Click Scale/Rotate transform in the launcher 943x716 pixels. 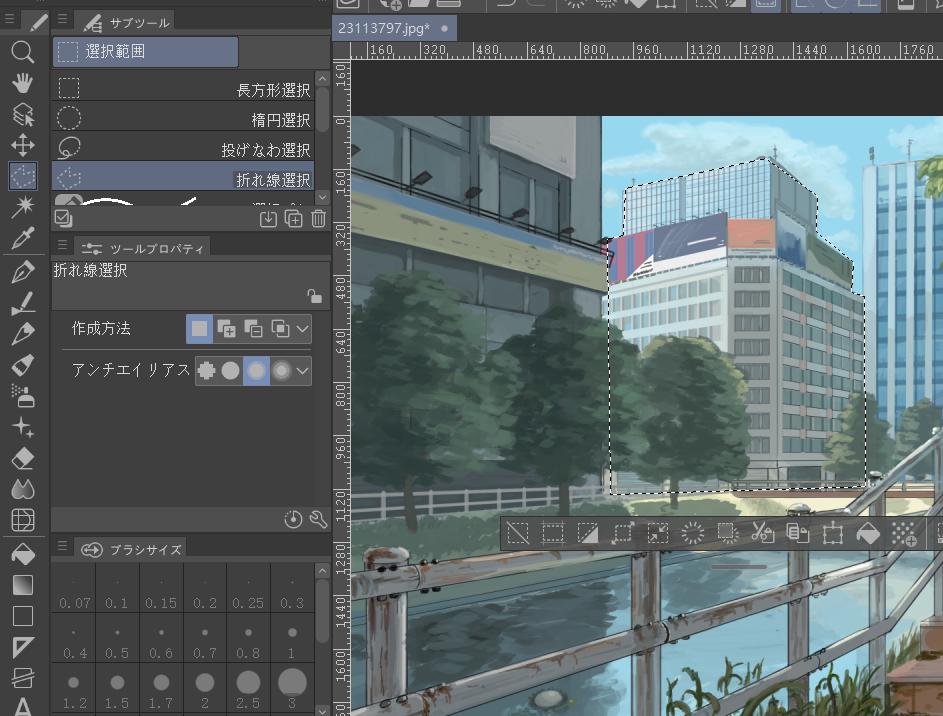coord(832,533)
